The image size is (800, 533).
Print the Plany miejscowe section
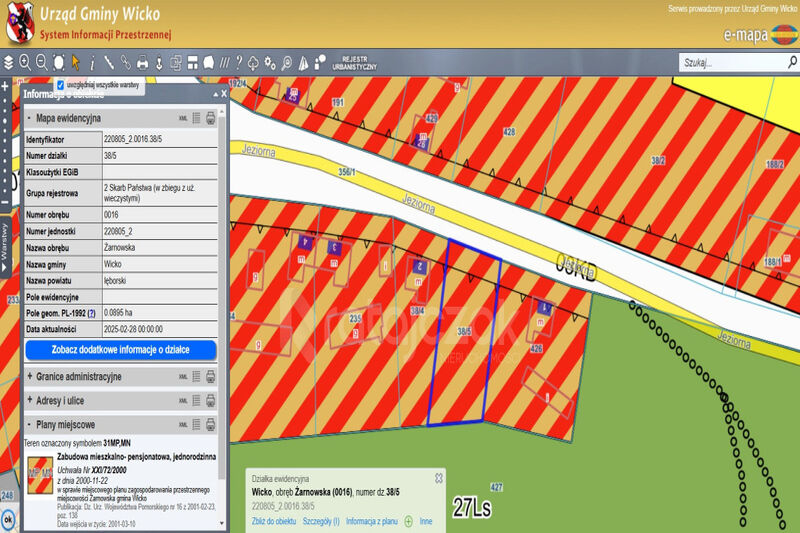point(211,424)
